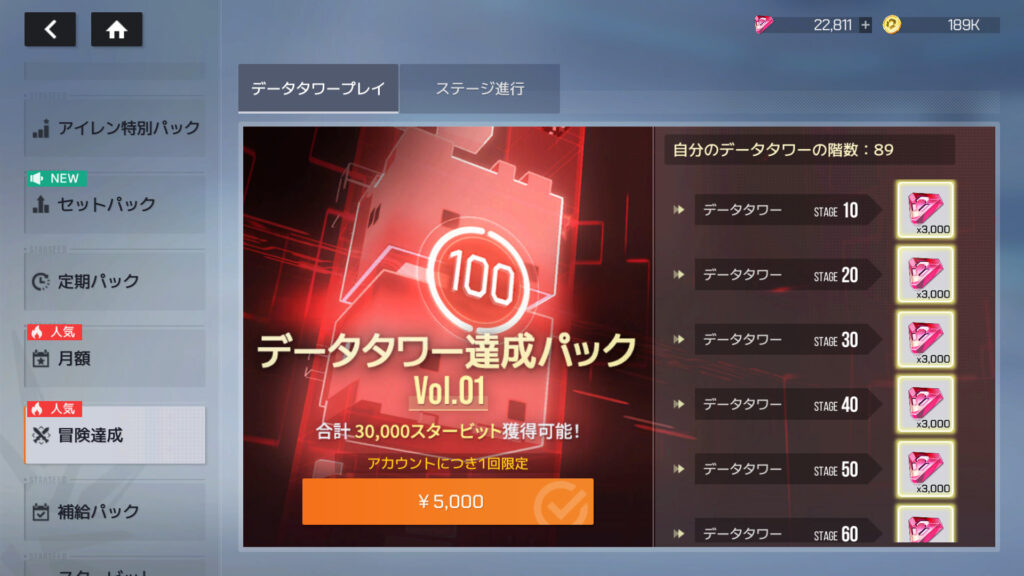The width and height of the screenshot is (1024, 576).
Task: Purchase the pack for ¥5,000
Action: coord(448,502)
